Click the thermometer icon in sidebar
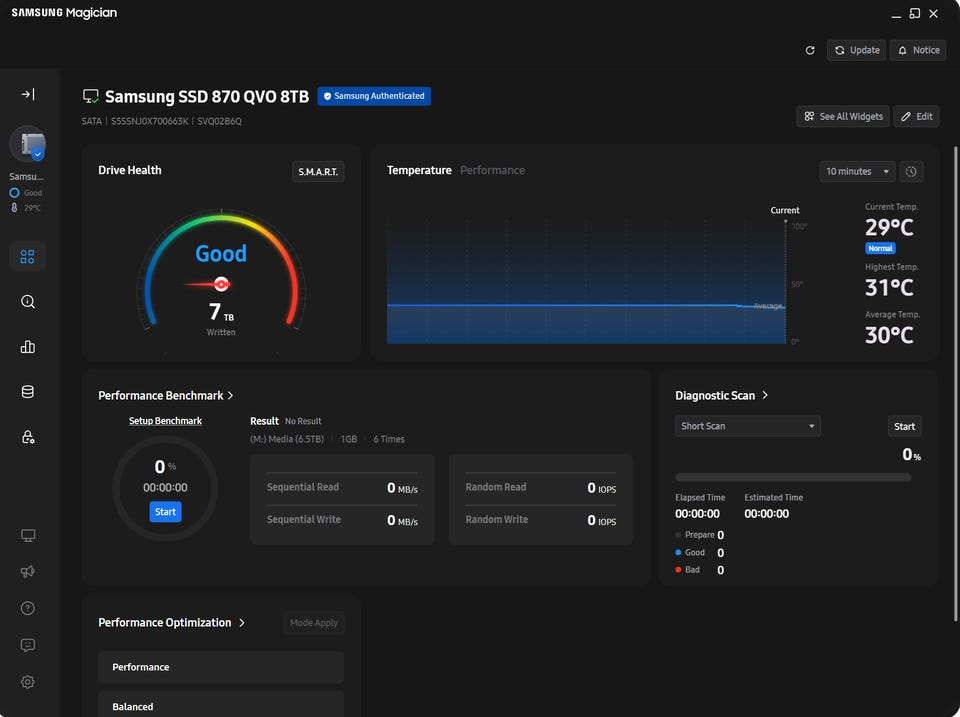The height and width of the screenshot is (717, 960). (x=14, y=208)
